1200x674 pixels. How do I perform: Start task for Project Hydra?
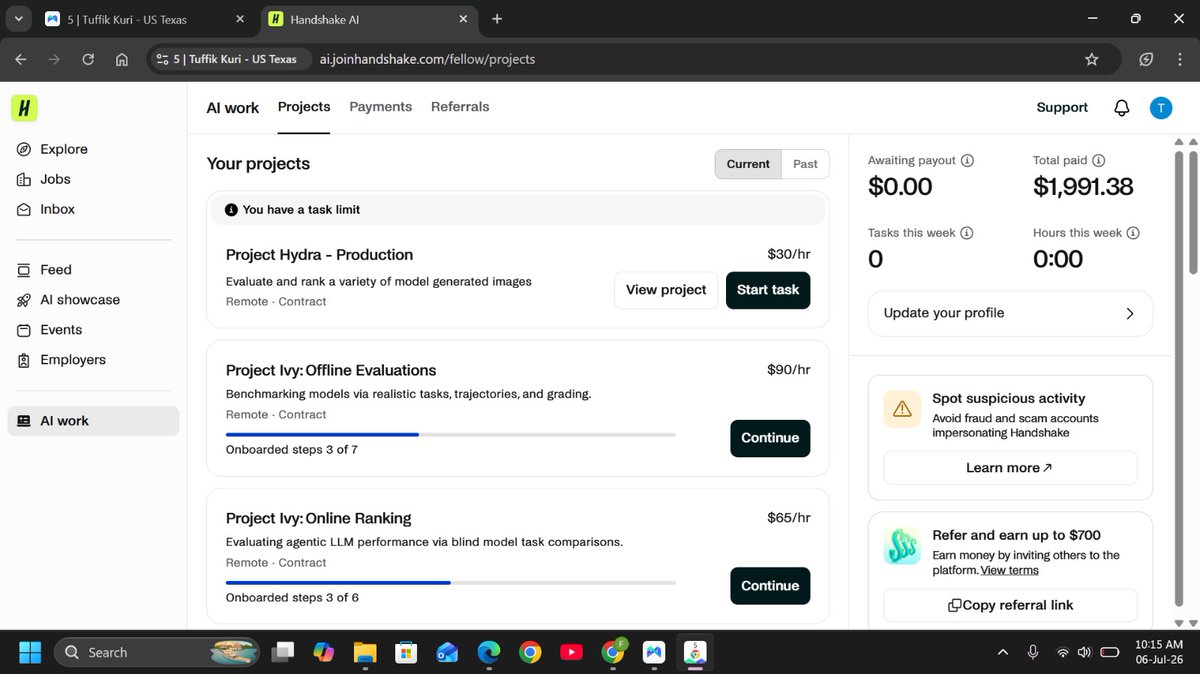(x=768, y=290)
